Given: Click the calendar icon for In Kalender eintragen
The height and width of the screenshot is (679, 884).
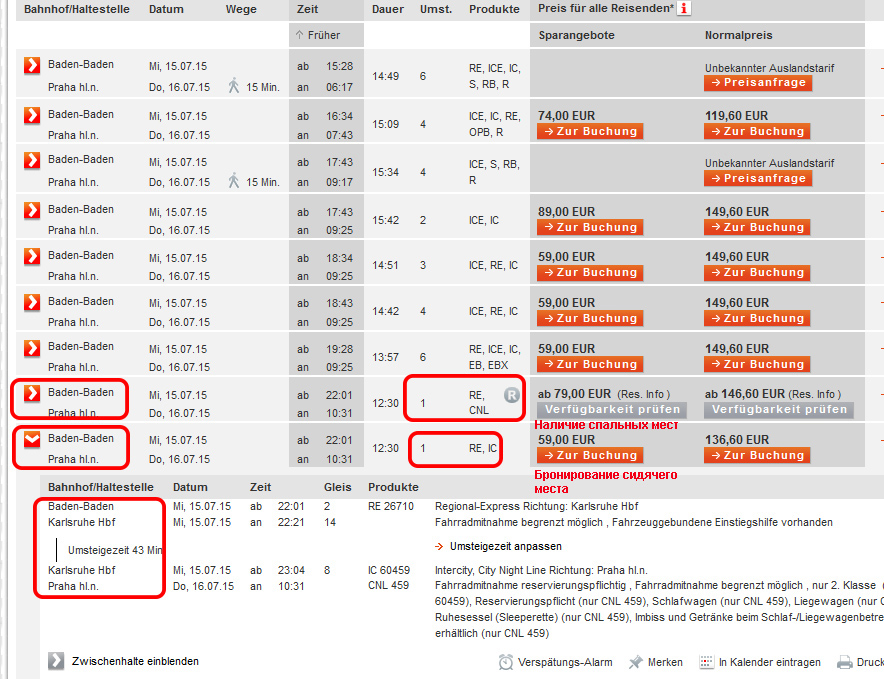Looking at the screenshot, I should (706, 662).
